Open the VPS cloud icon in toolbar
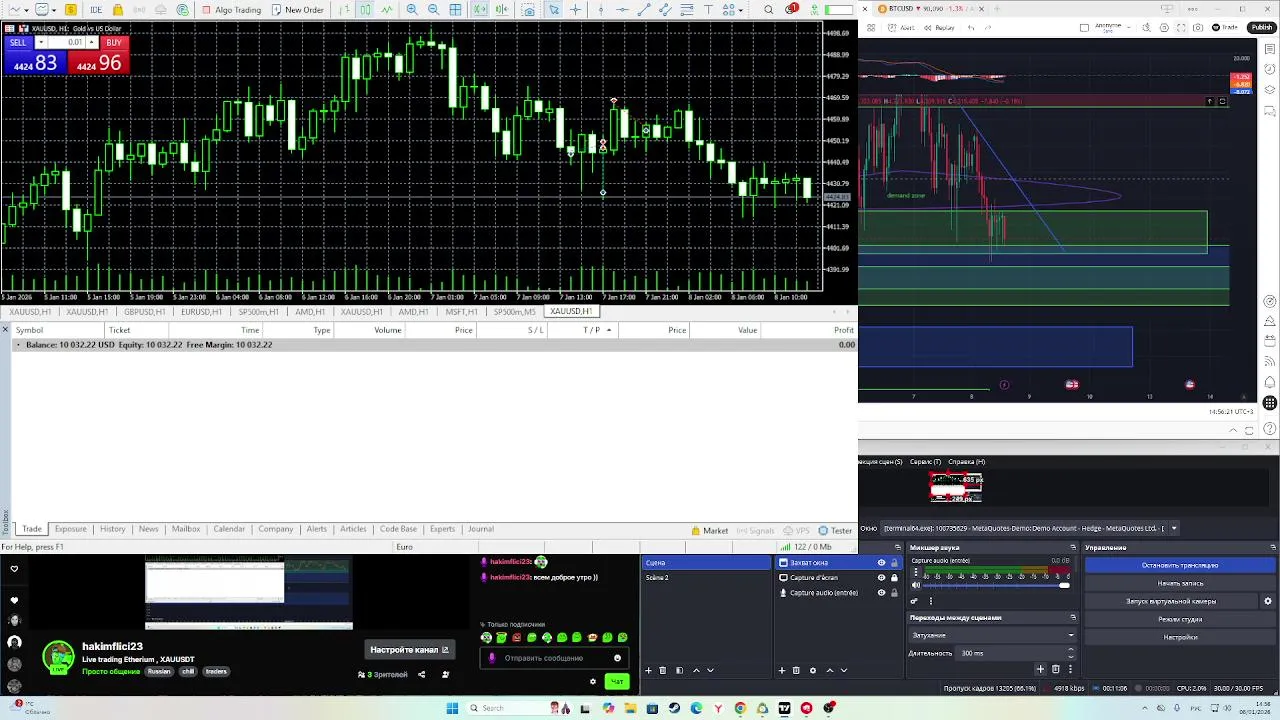 (x=160, y=10)
